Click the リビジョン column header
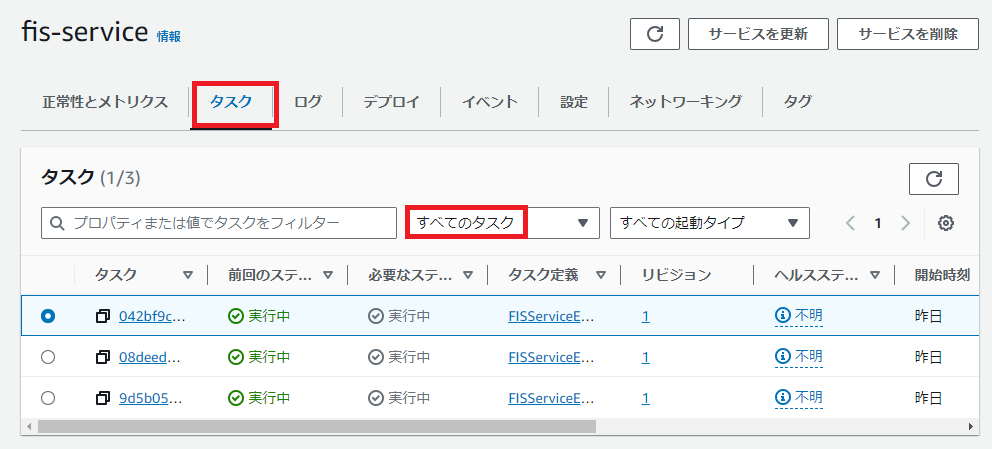The width and height of the screenshot is (992, 449). click(x=676, y=275)
